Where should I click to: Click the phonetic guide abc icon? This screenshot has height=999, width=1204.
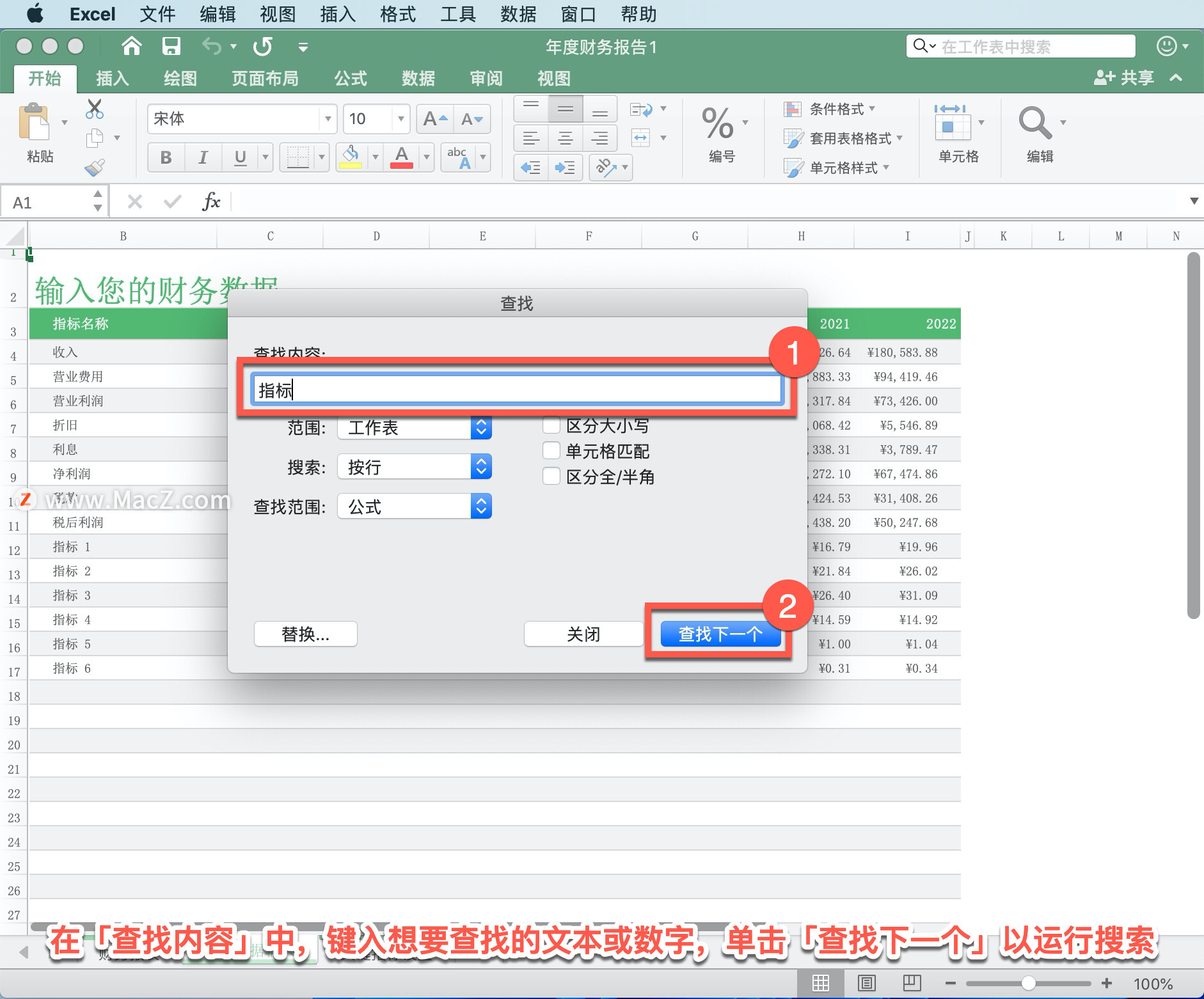coord(459,157)
